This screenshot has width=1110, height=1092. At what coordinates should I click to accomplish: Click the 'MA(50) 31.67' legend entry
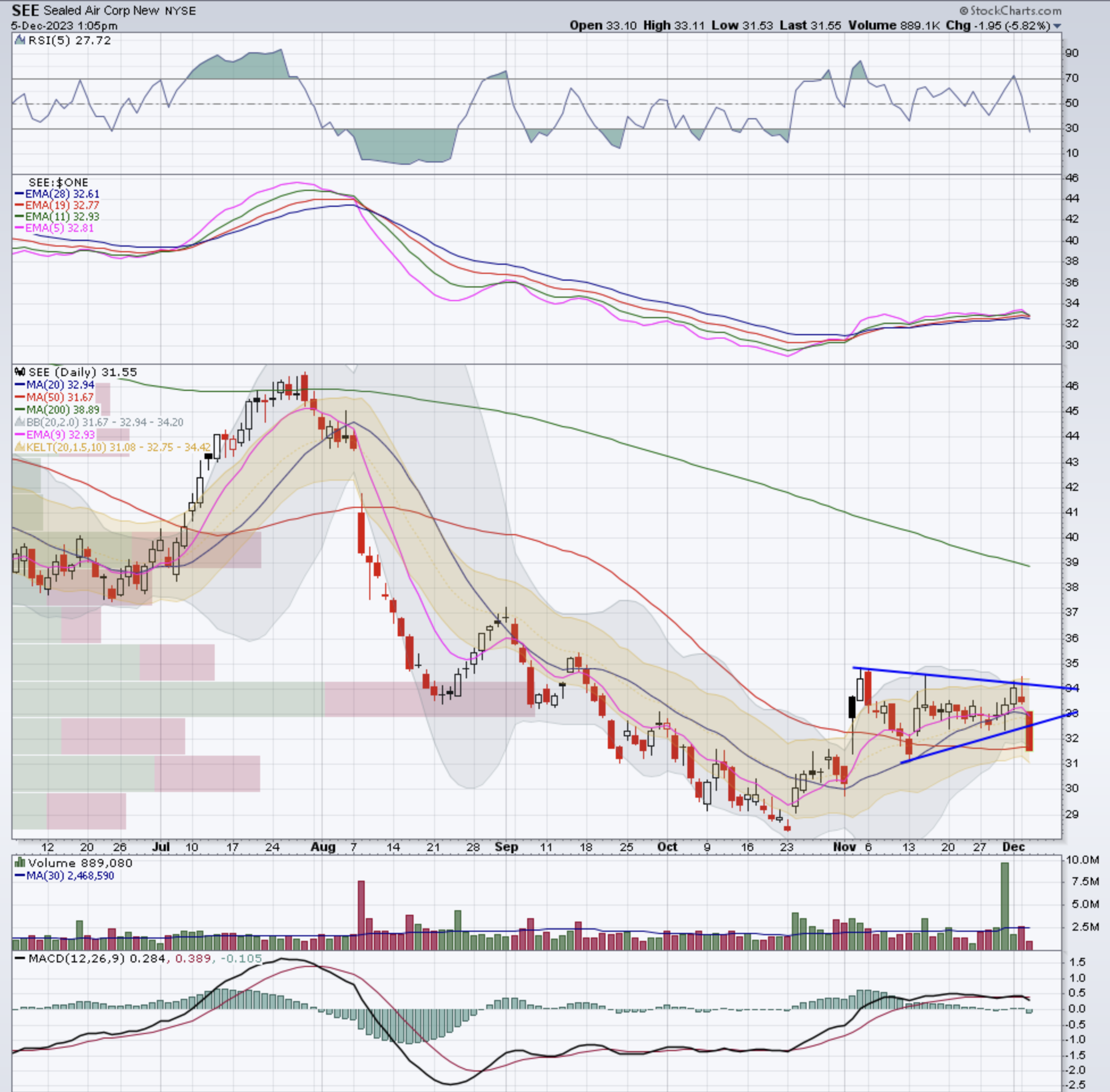54,398
